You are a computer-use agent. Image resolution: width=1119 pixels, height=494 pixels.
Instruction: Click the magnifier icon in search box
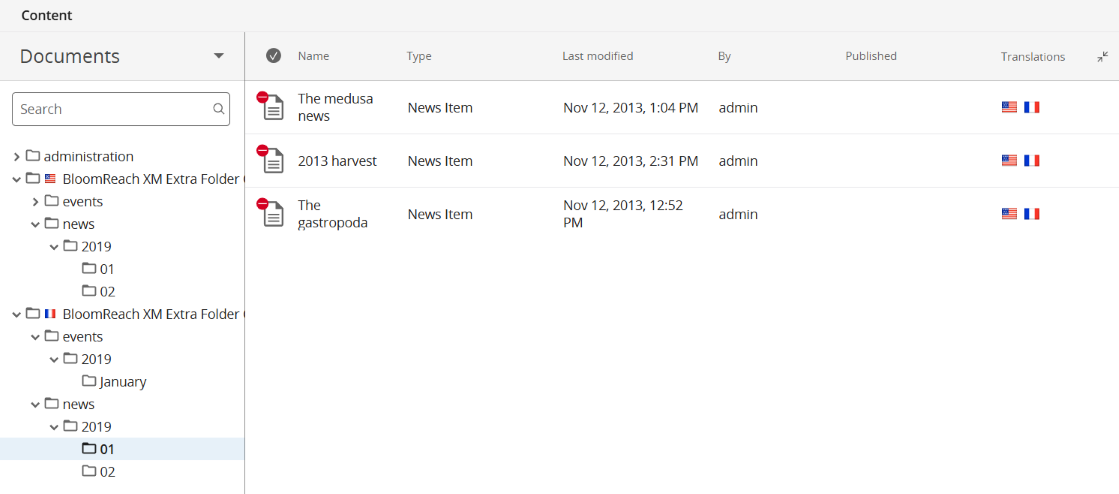click(x=218, y=109)
